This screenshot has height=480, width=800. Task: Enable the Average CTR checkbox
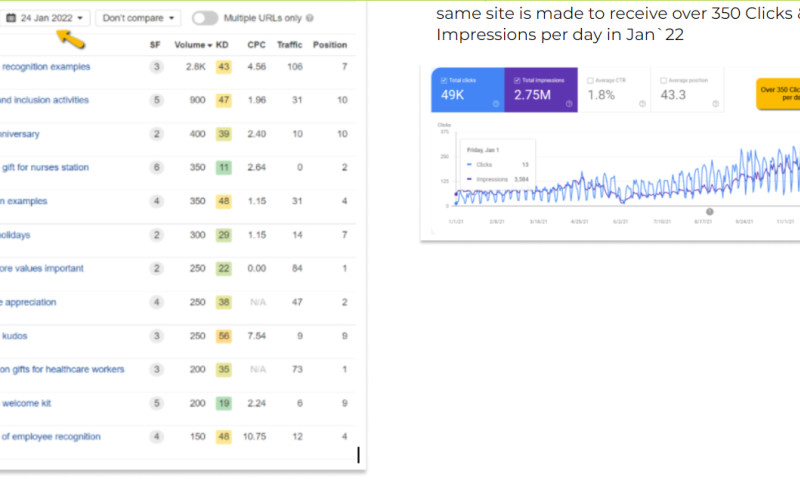coord(590,79)
